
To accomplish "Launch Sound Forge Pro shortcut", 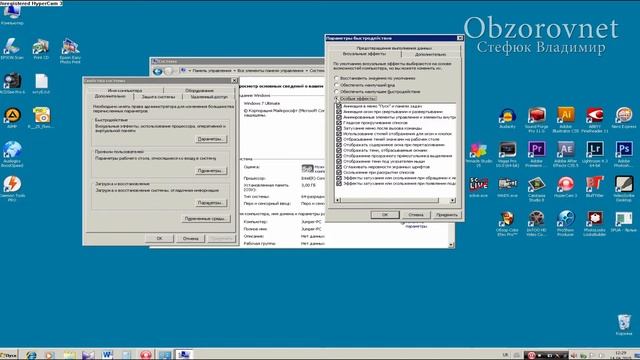I will pyautogui.click(x=536, y=119).
